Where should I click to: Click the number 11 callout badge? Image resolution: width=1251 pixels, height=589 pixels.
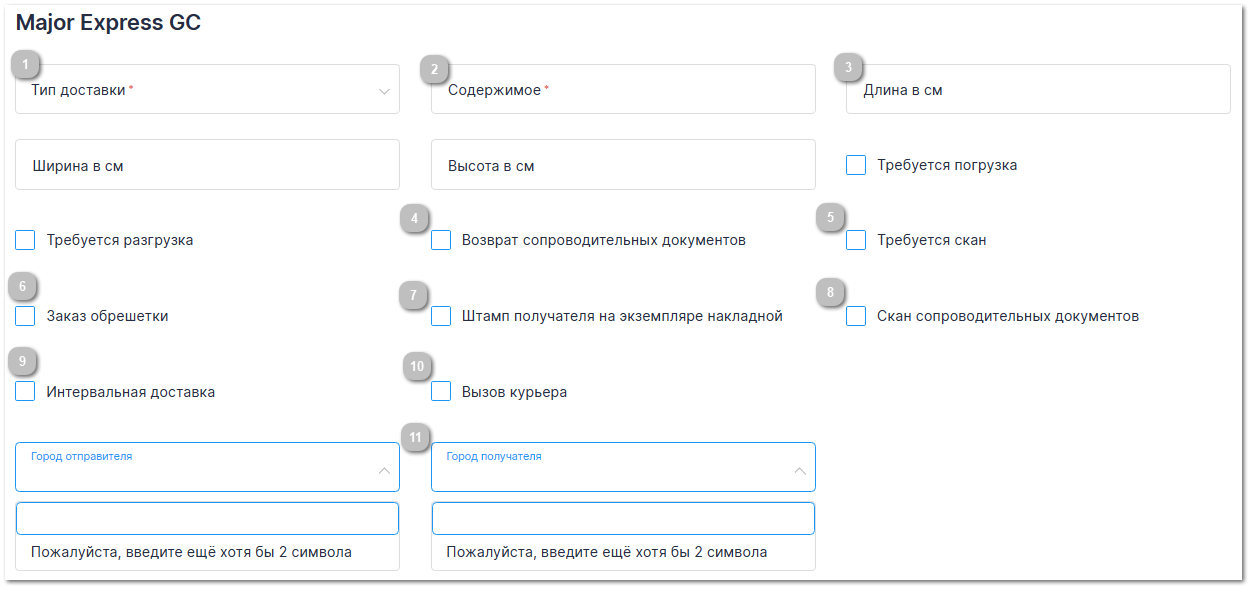415,437
